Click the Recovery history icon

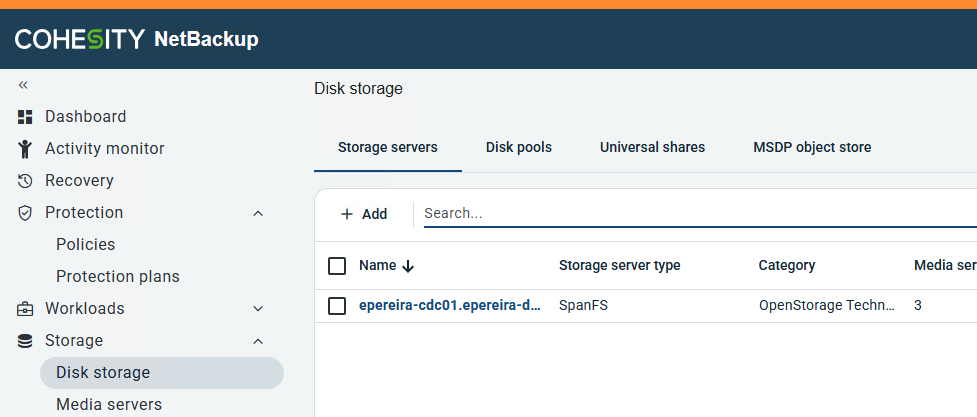26,181
